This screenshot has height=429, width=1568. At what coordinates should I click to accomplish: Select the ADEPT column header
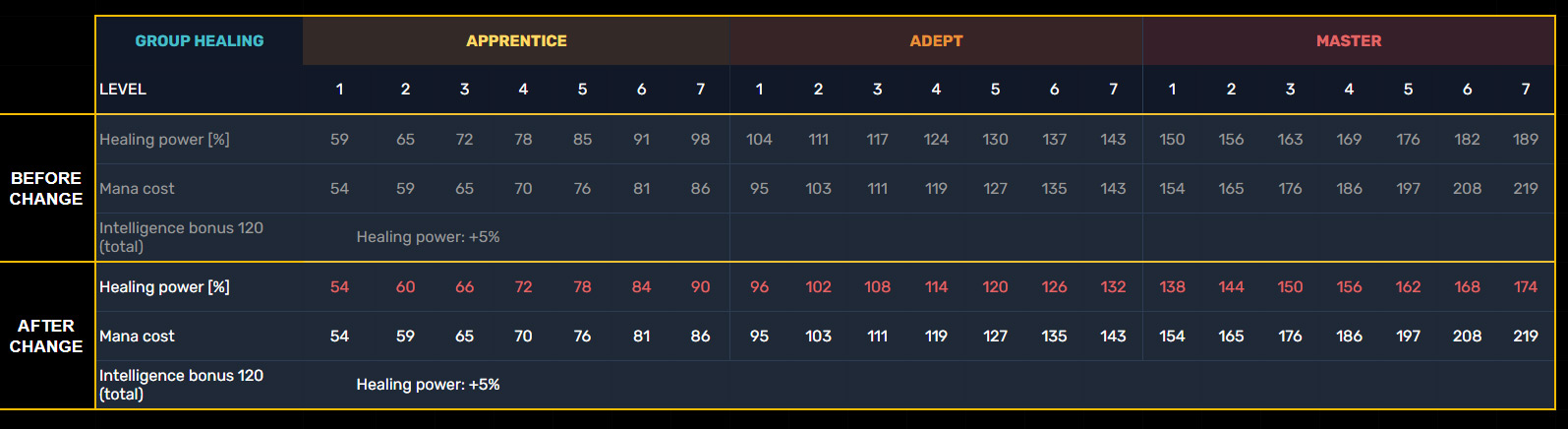(x=936, y=41)
